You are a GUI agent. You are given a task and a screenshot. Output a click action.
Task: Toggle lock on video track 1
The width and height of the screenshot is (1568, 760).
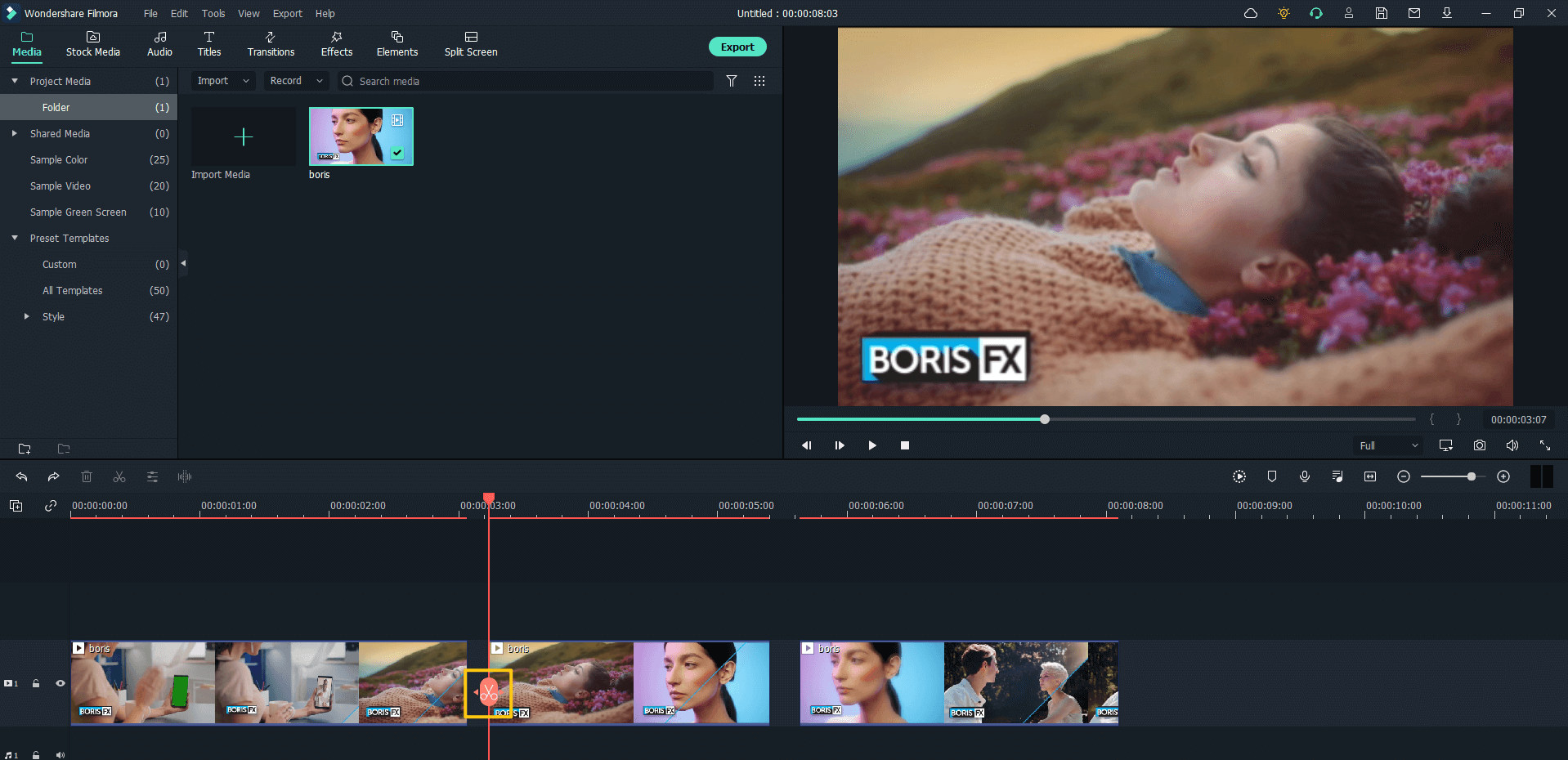(x=36, y=683)
